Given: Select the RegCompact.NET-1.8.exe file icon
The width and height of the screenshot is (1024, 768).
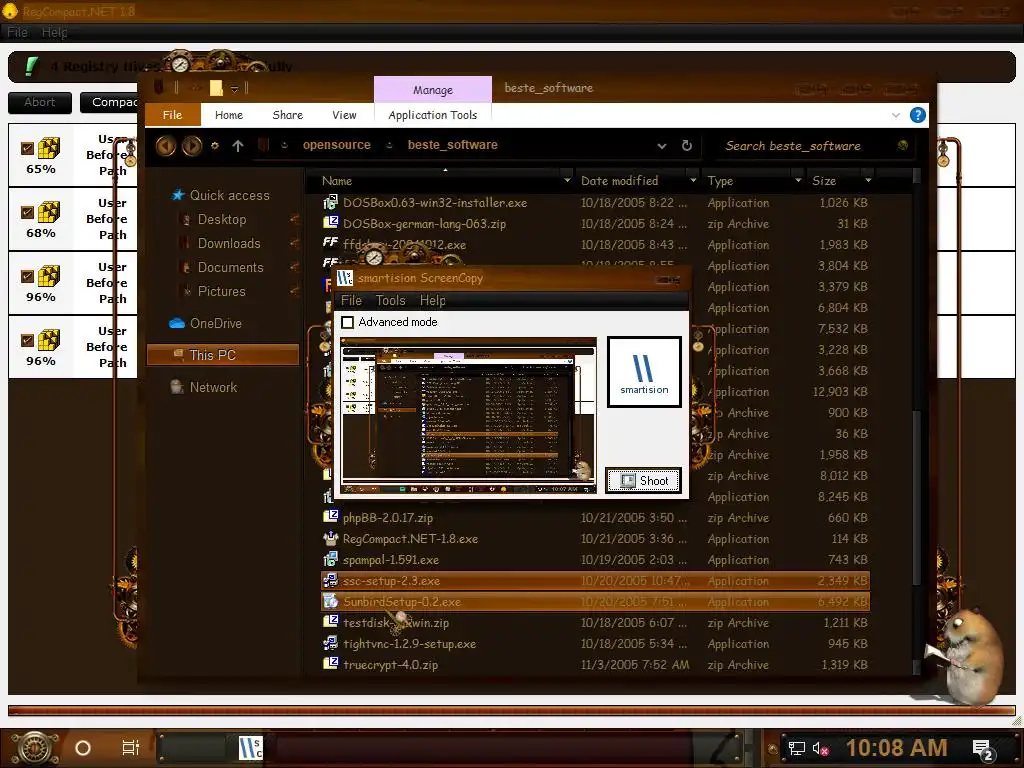Looking at the screenshot, I should [x=331, y=539].
